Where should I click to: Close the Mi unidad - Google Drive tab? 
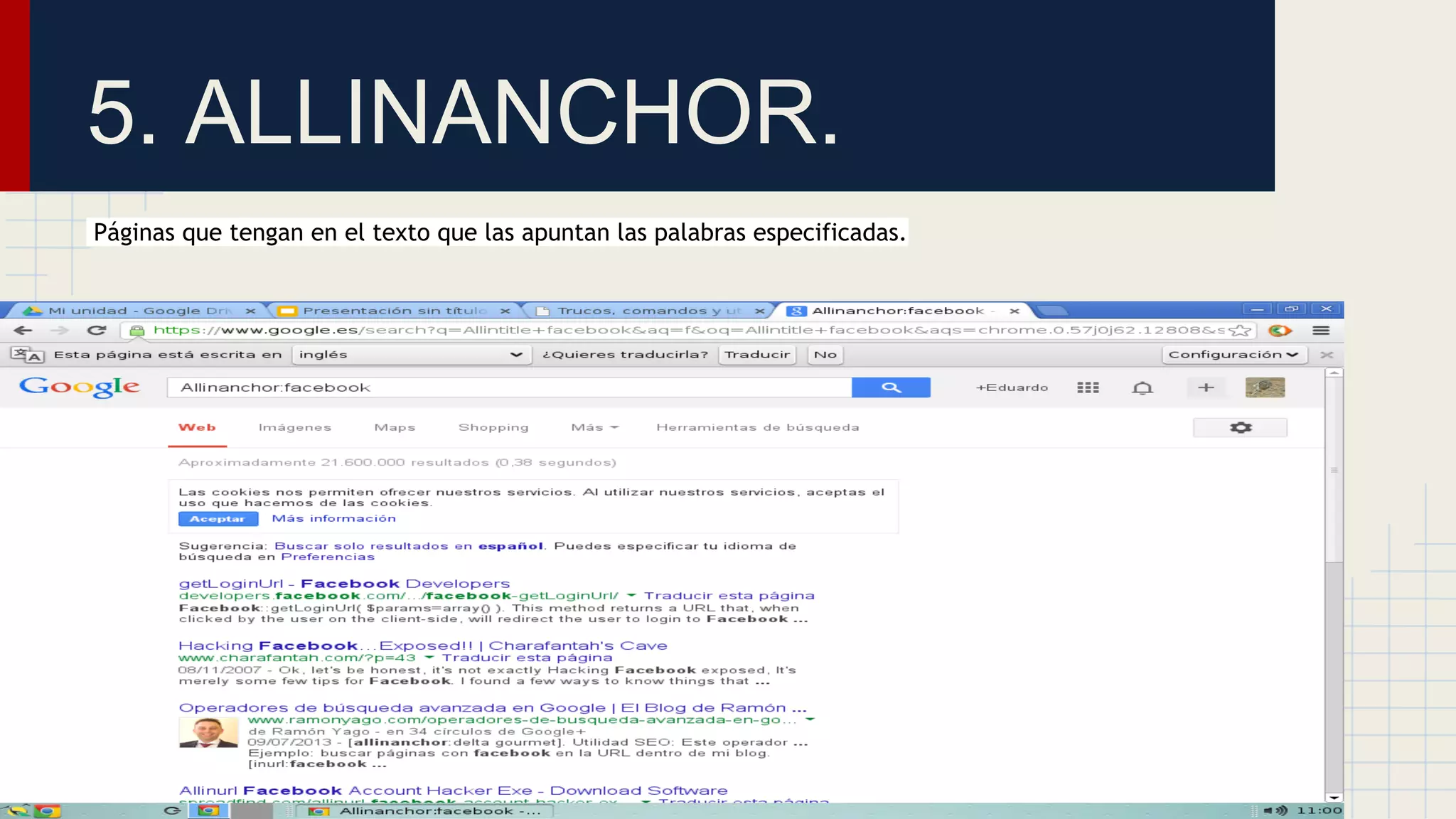point(250,311)
